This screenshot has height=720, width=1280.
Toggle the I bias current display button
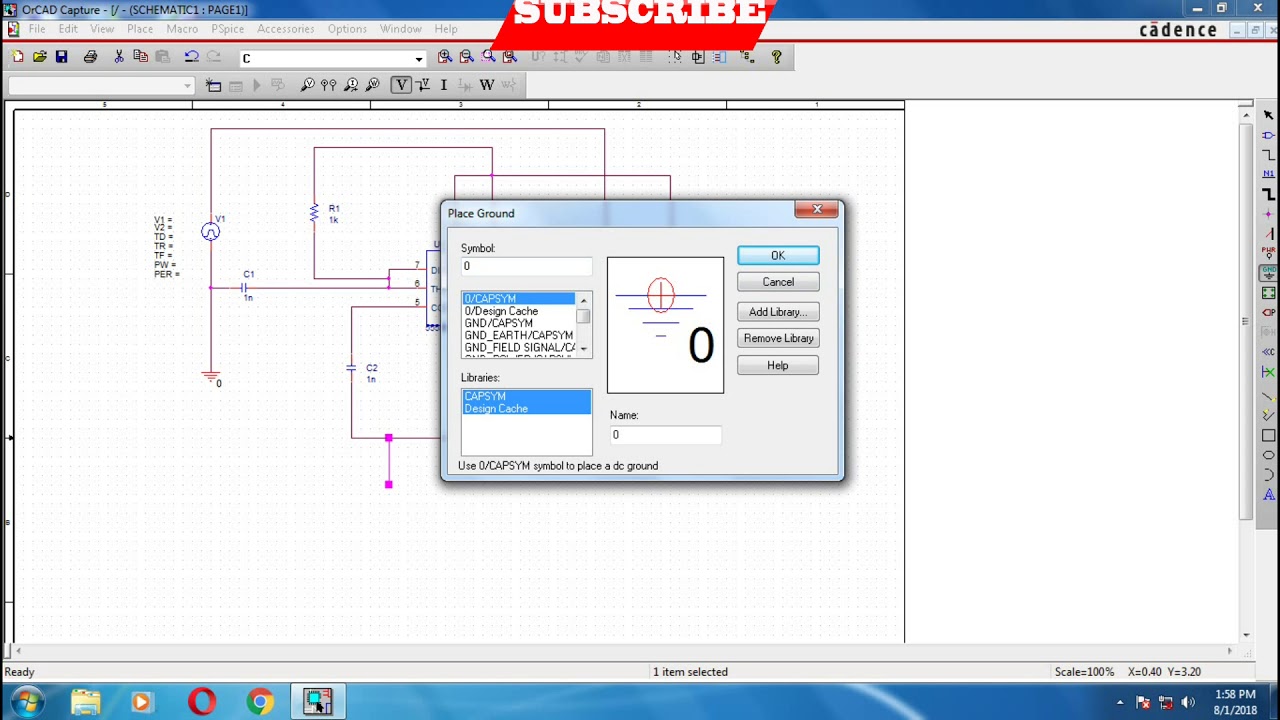tap(443, 85)
